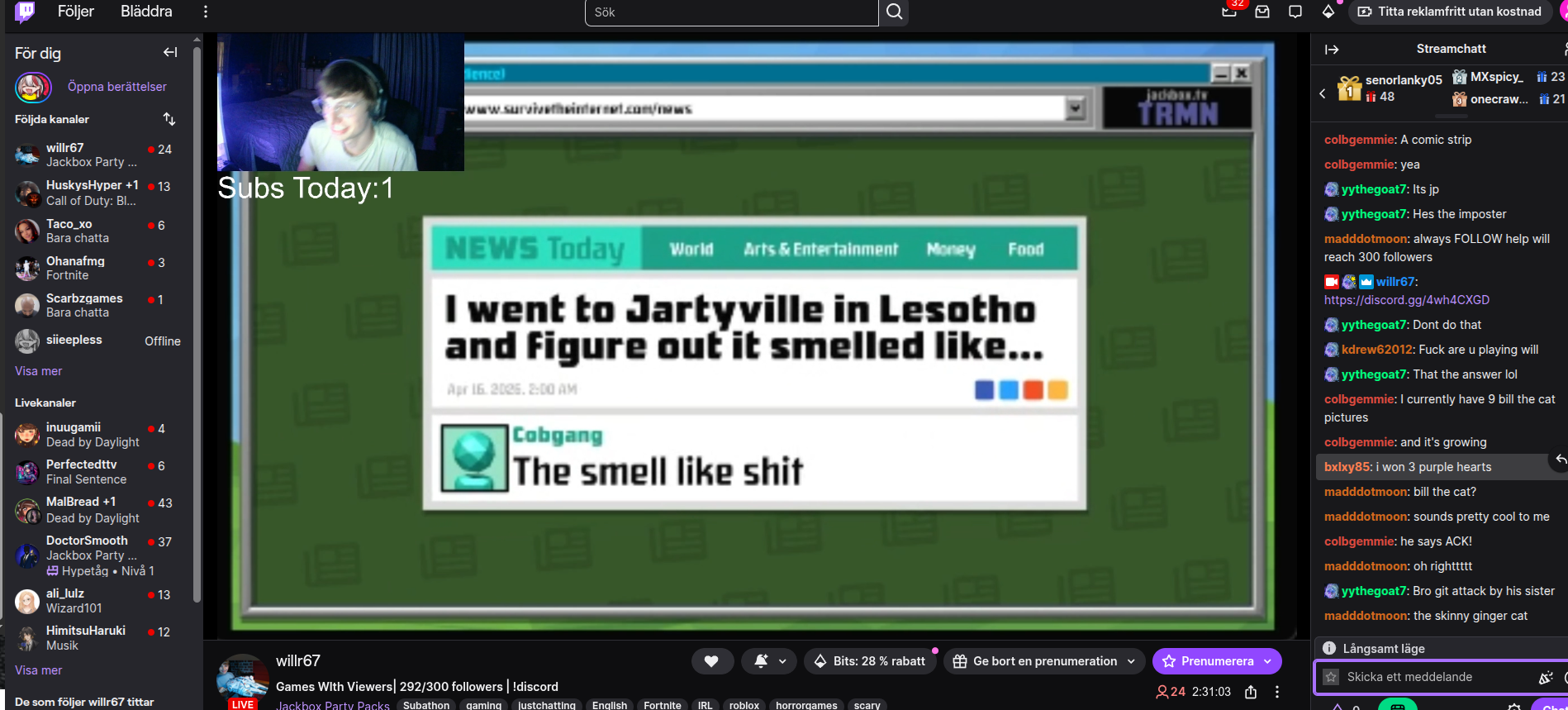Open the Get Bits diamond icon in the top bar
This screenshot has height=710, width=1568.
click(x=1328, y=12)
